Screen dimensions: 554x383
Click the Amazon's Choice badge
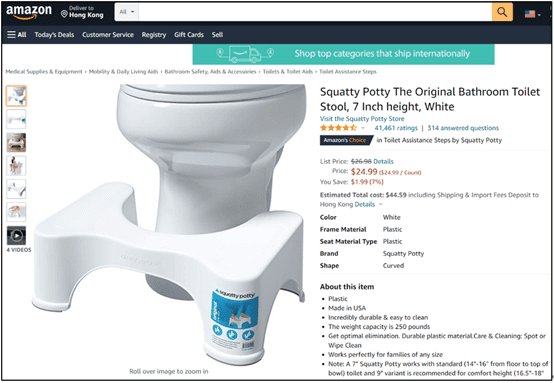coord(346,140)
